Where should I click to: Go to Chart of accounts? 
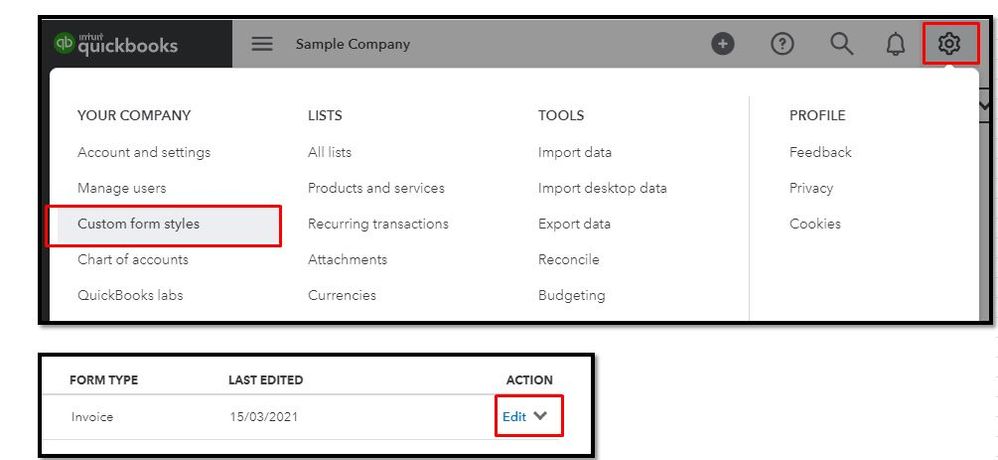click(x=133, y=260)
